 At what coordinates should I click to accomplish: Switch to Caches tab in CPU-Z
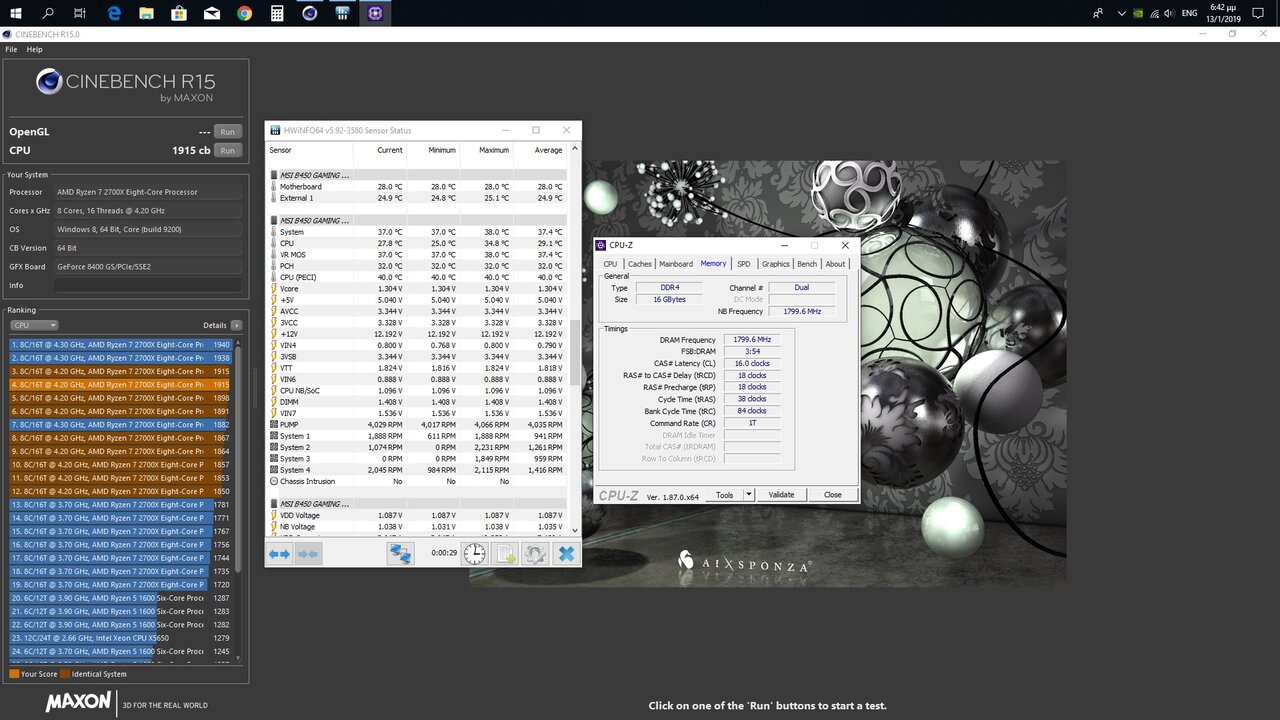[640, 264]
